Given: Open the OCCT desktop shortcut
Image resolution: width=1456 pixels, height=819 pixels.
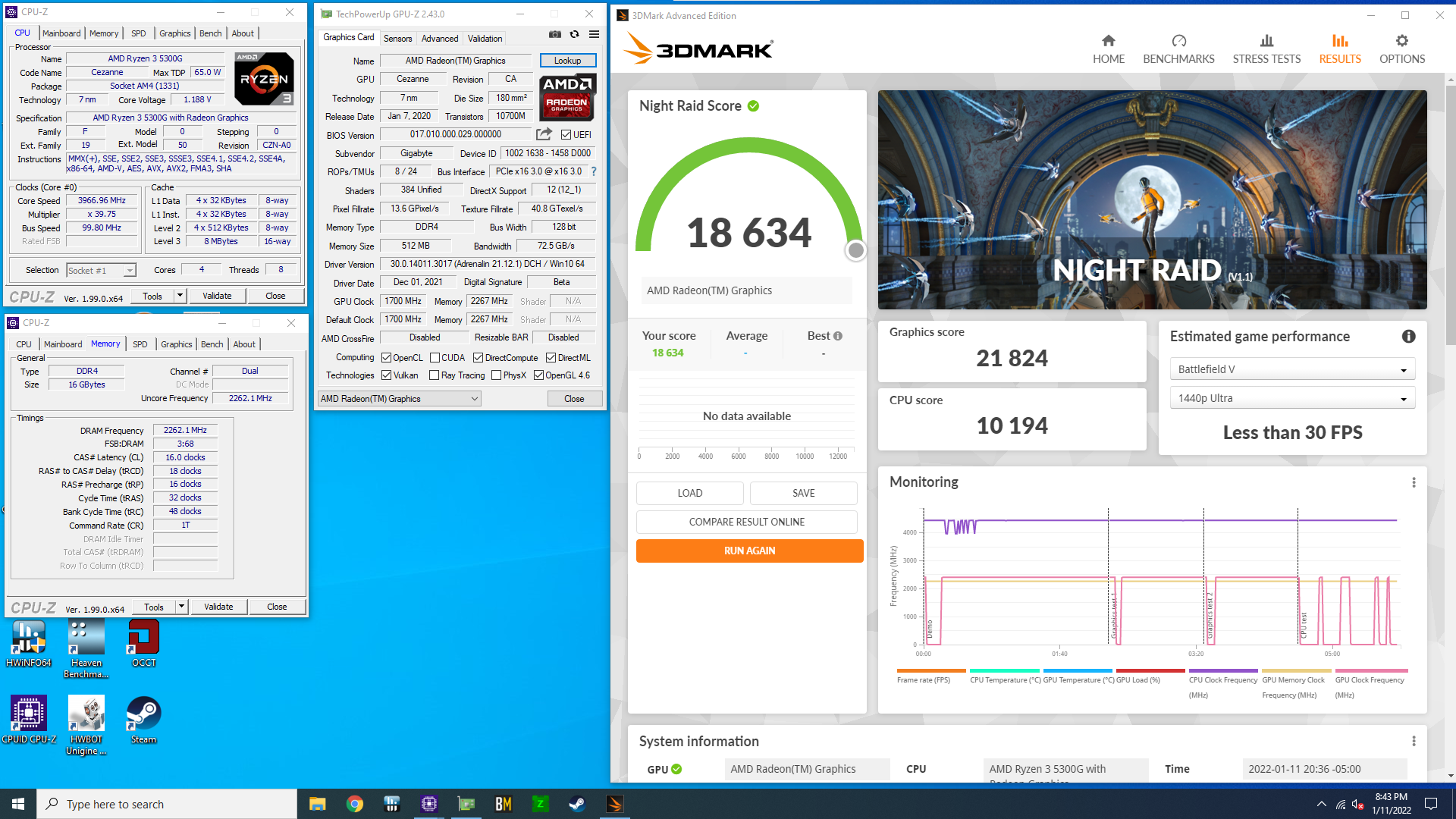Looking at the screenshot, I should pos(143,644).
